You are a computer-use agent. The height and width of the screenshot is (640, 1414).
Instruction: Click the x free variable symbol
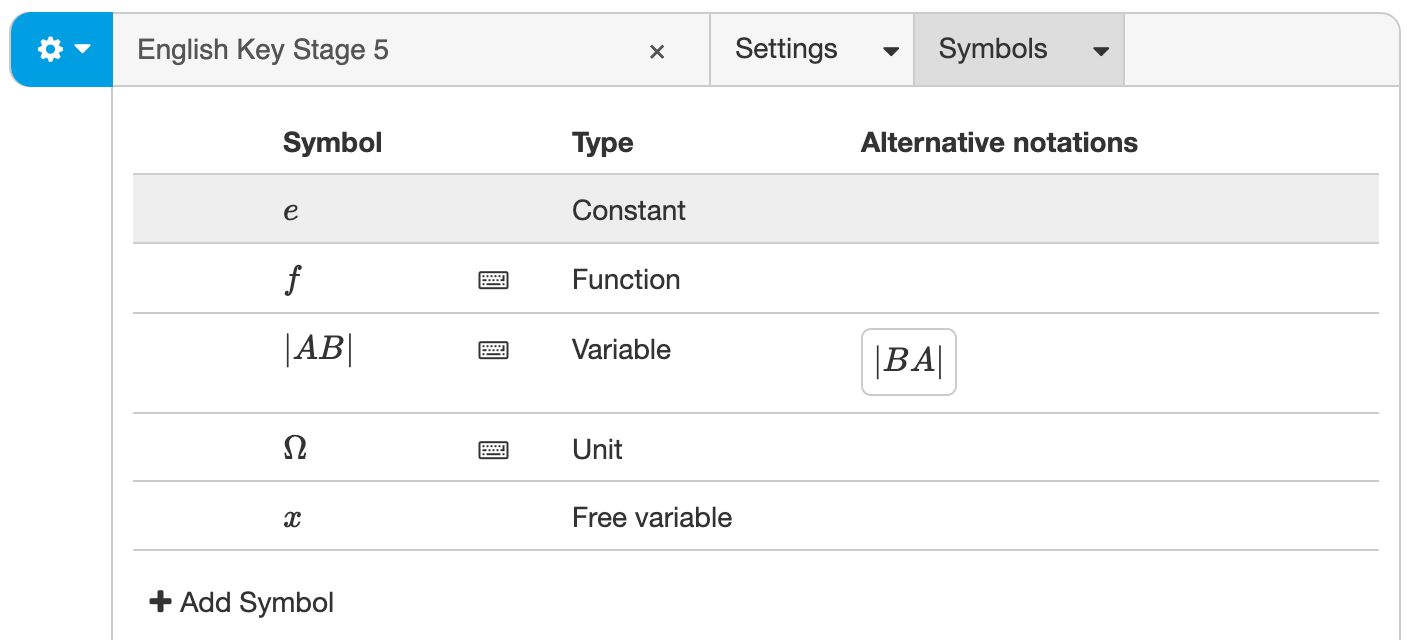(292, 519)
